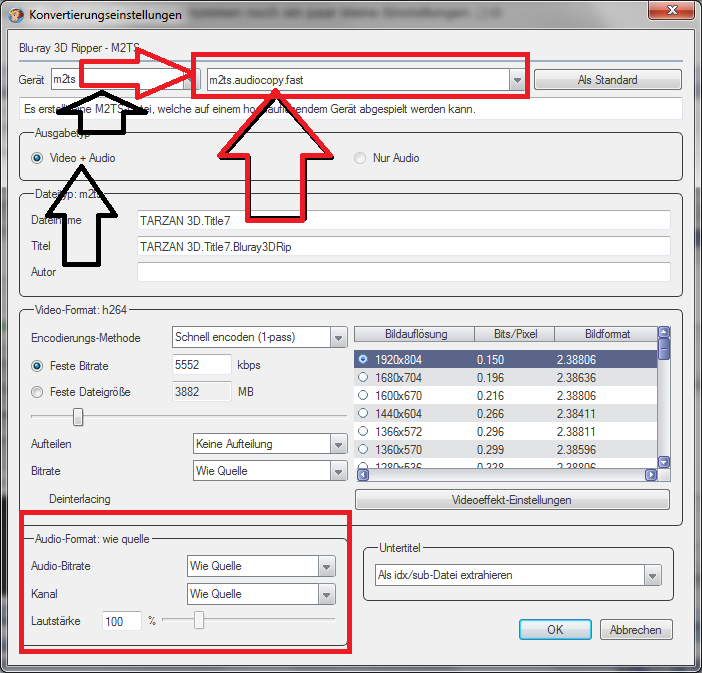Select the 1440x604 resolution
The width and height of the screenshot is (702, 673).
pos(363,413)
